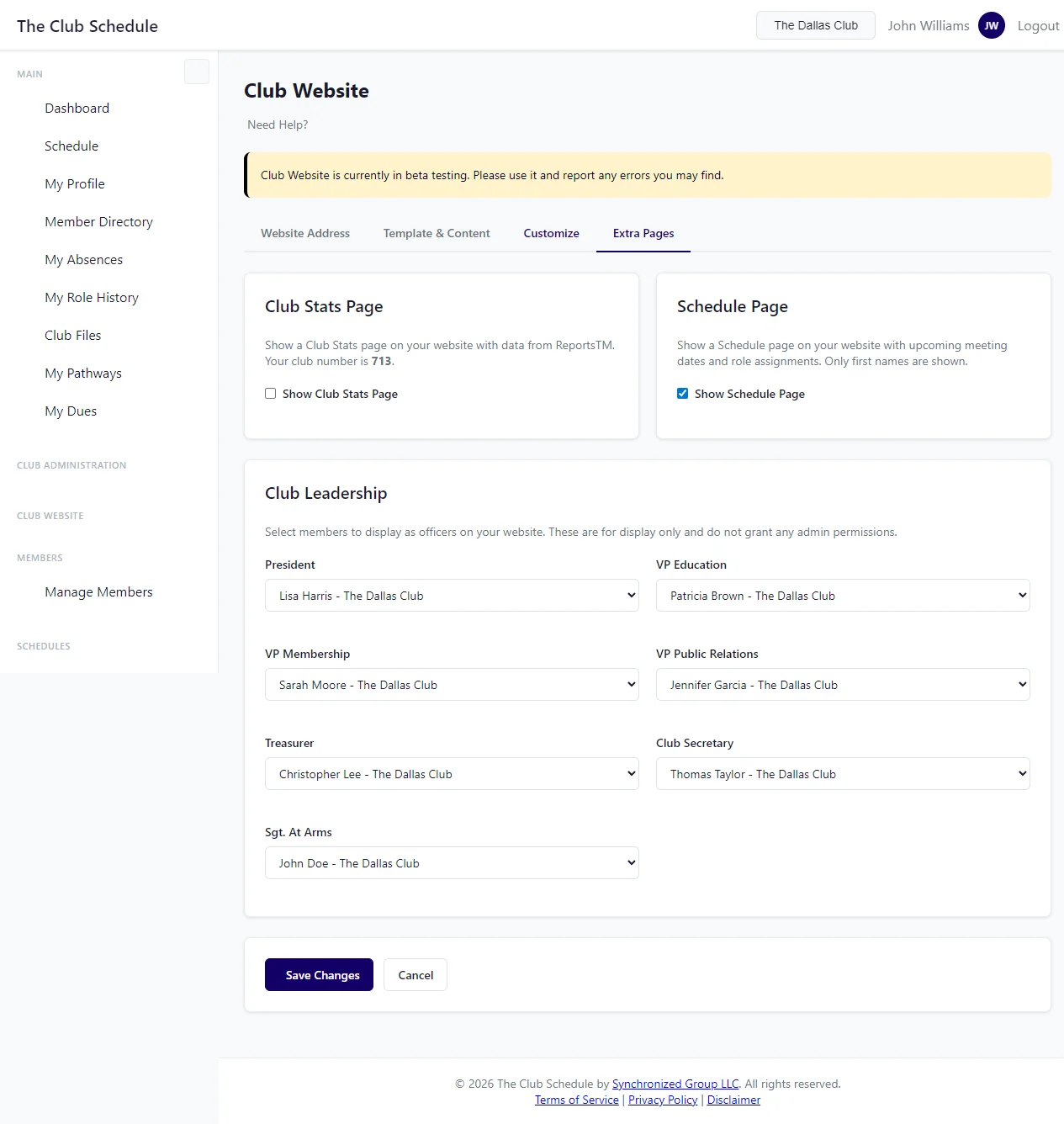
Task: Click the sidebar collapse toggle button
Action: pyautogui.click(x=196, y=72)
